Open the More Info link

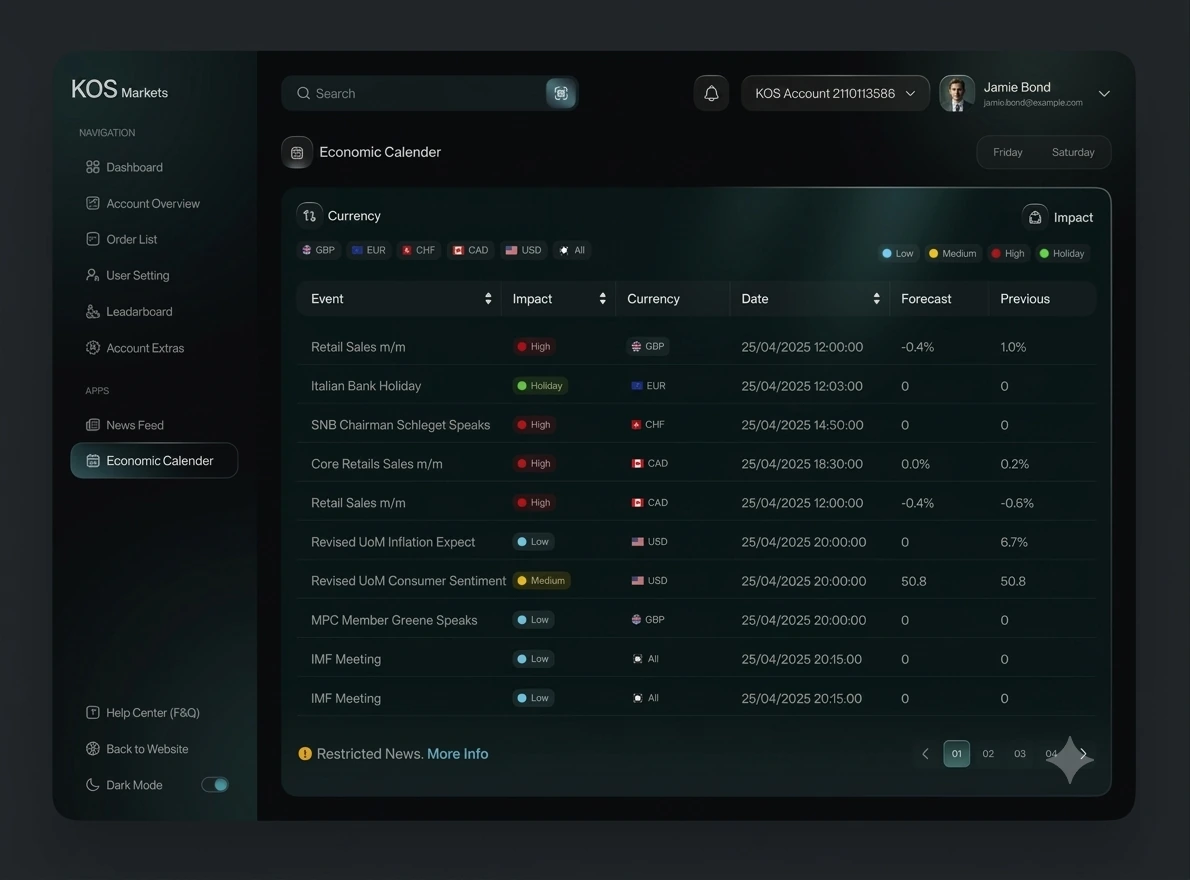(458, 754)
